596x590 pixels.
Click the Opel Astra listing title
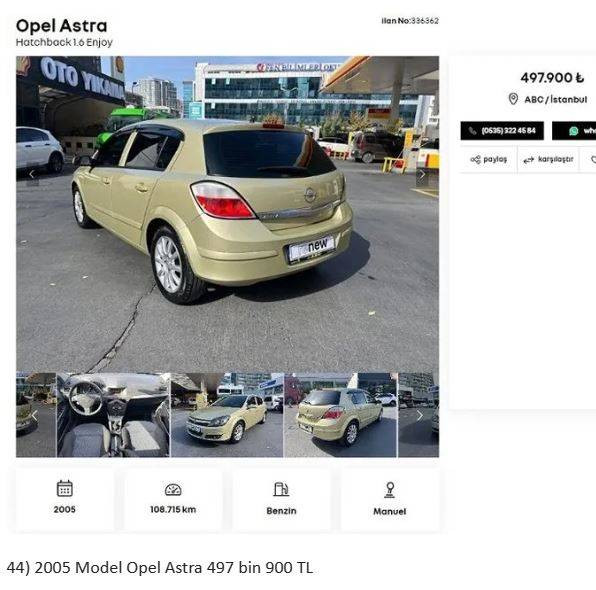coord(62,26)
